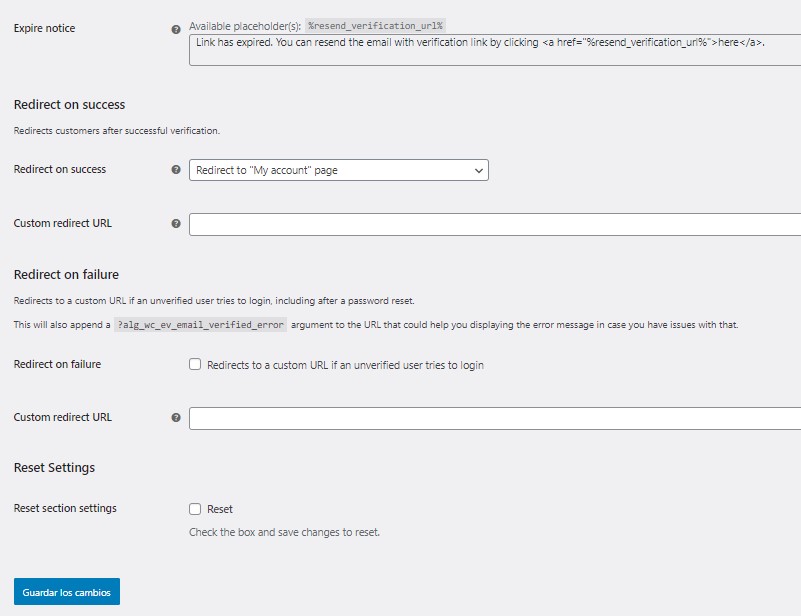Open the Redirect to "My account" page dropdown
This screenshot has width=801, height=616.
click(x=338, y=170)
